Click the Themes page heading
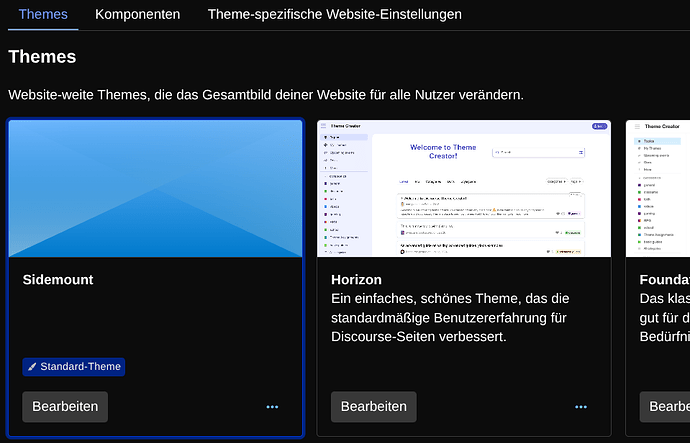Image resolution: width=690 pixels, height=443 pixels. [x=42, y=57]
